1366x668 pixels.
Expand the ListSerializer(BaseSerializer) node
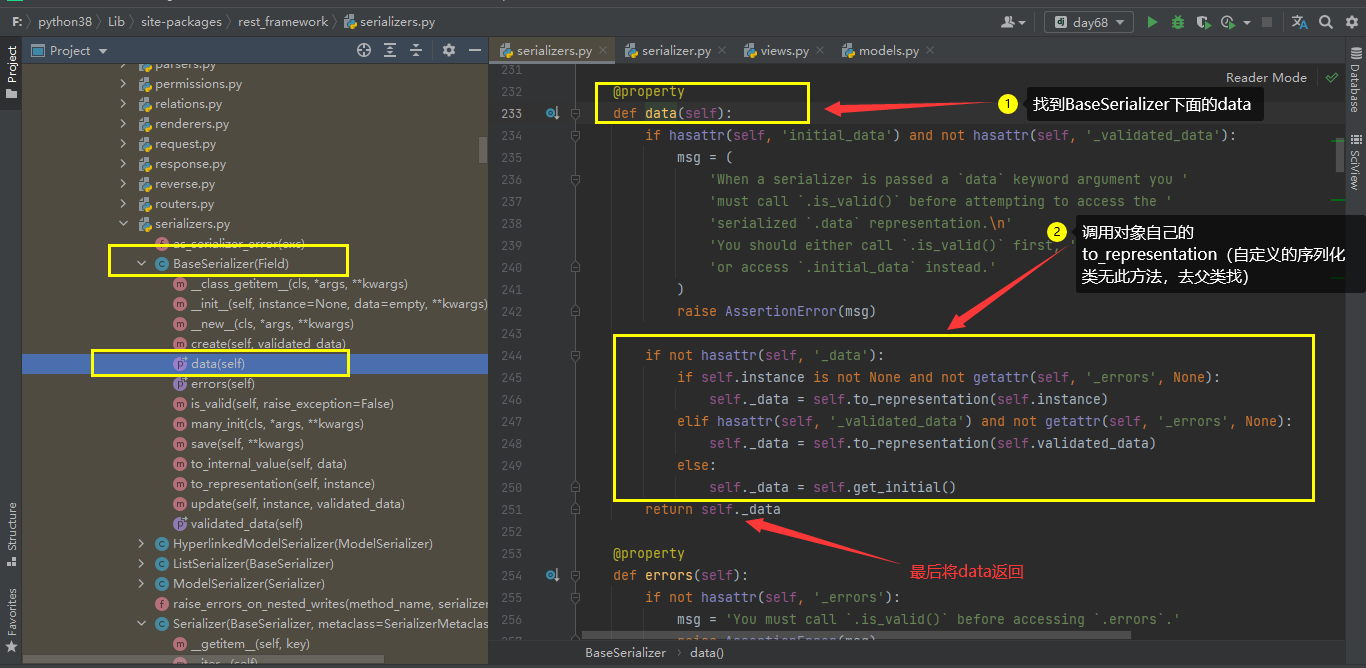point(142,564)
